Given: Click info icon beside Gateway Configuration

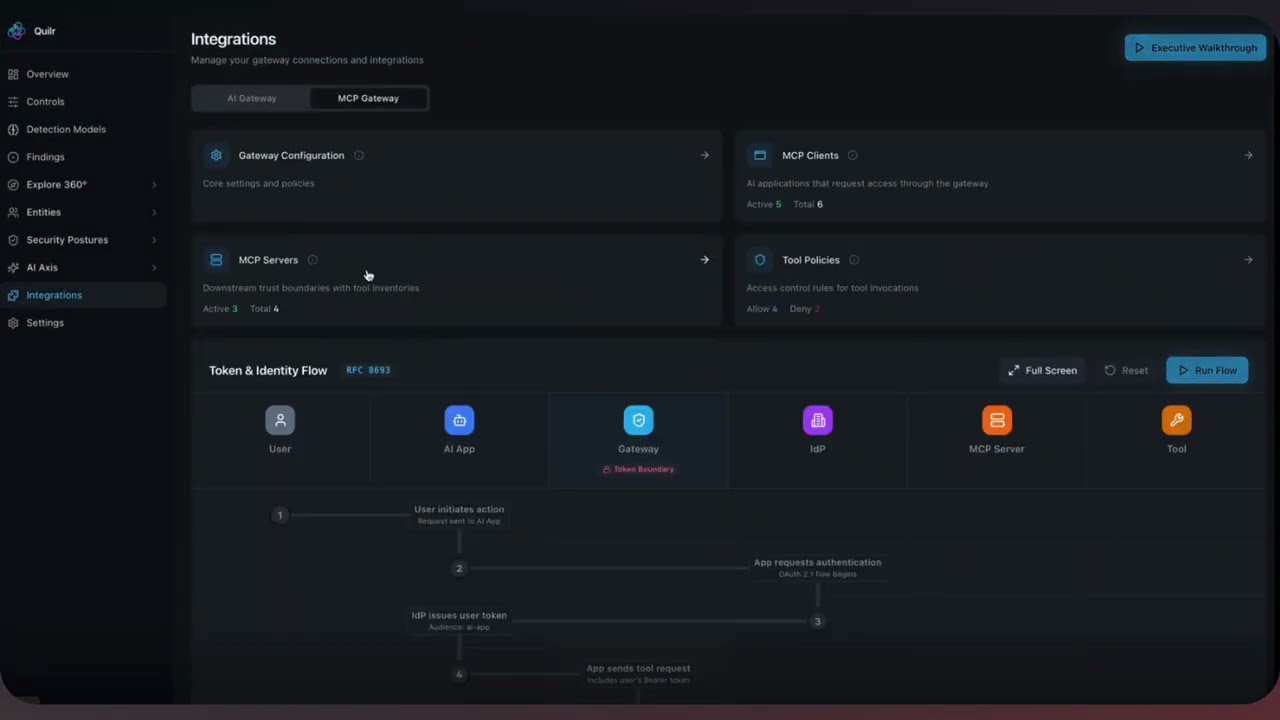Looking at the screenshot, I should pos(359,155).
